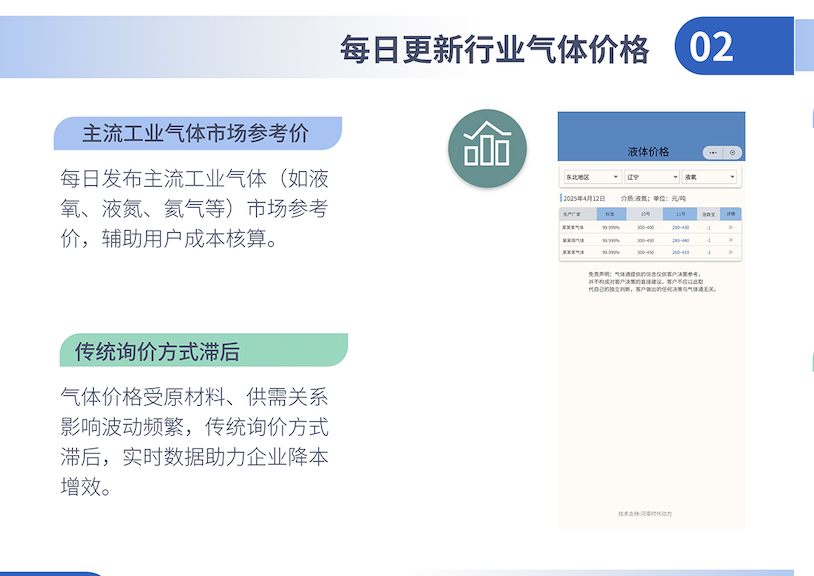Open details arrow for the 290-430 row
The height and width of the screenshot is (576, 814).
click(730, 227)
